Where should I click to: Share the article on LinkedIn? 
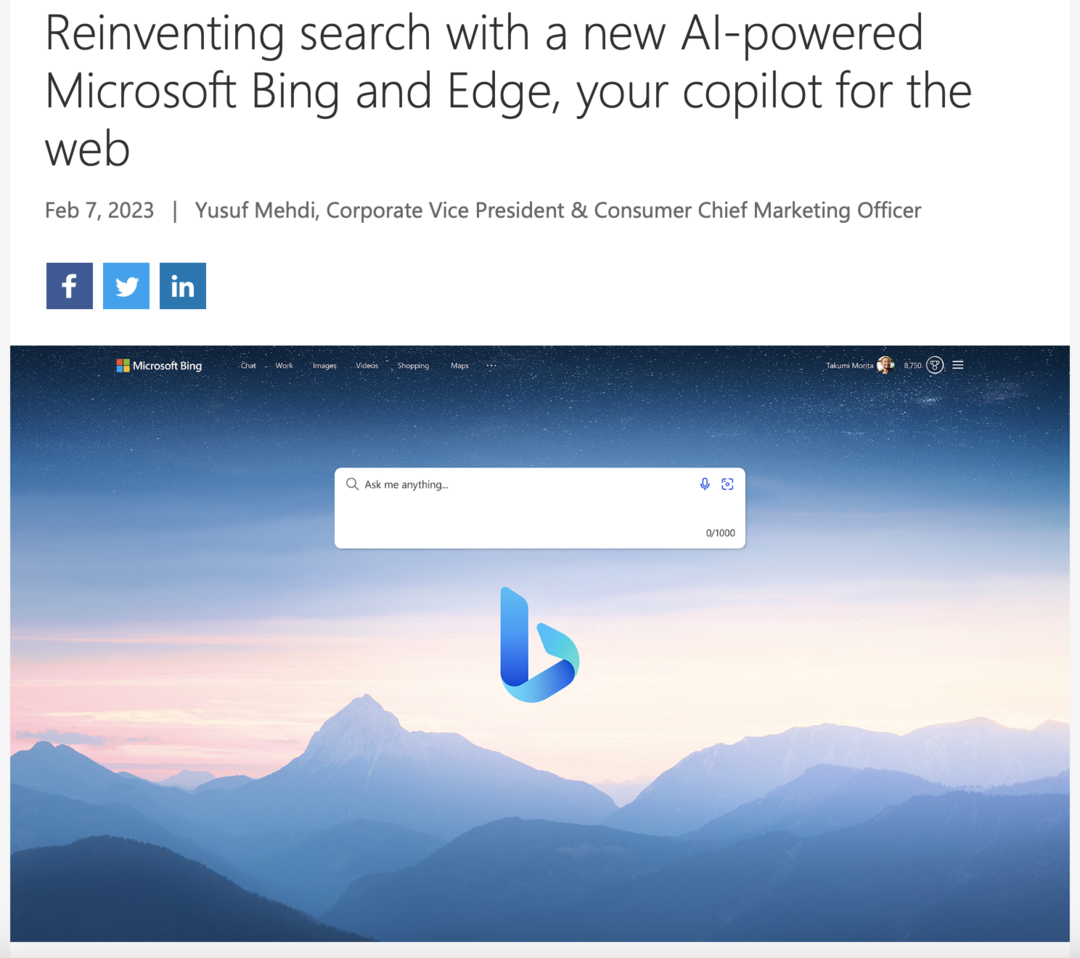click(x=183, y=286)
